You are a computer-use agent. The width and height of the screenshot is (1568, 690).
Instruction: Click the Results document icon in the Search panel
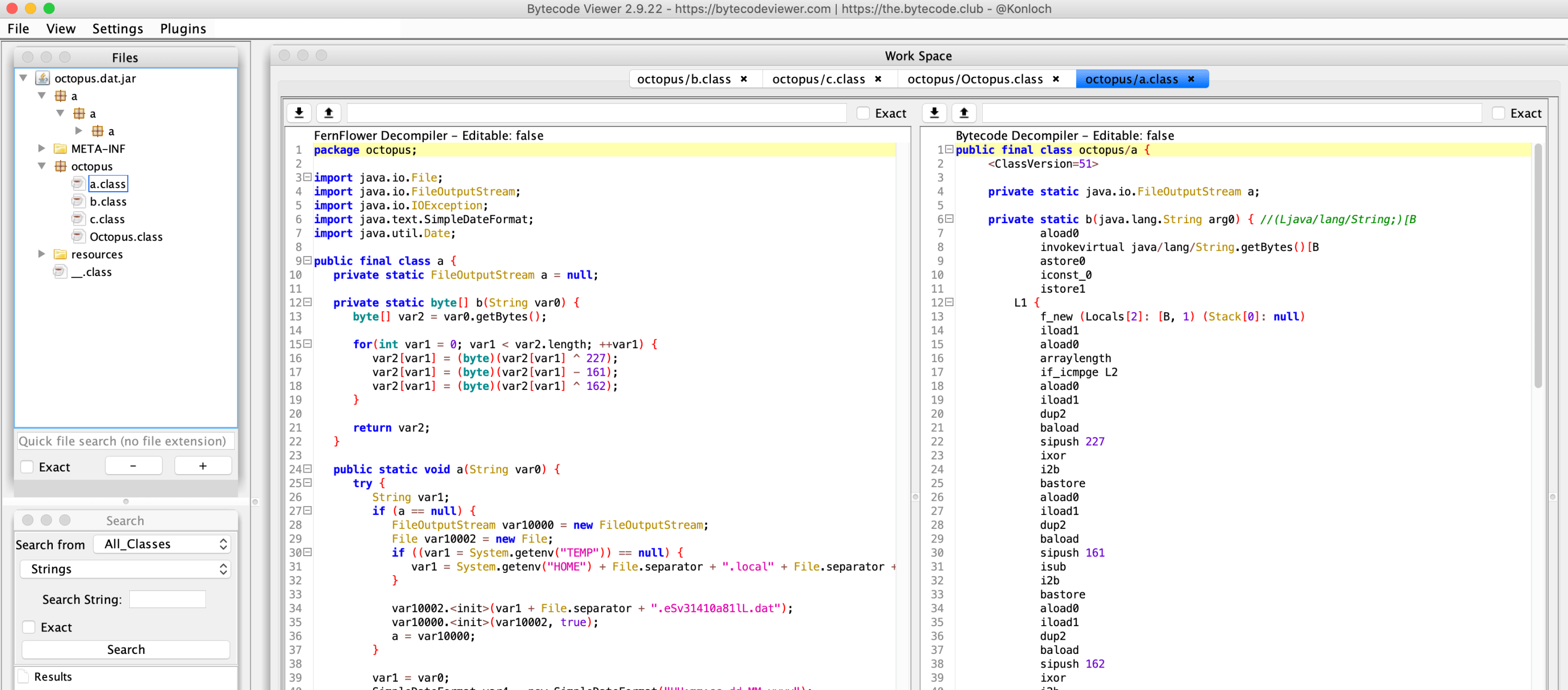[x=23, y=676]
